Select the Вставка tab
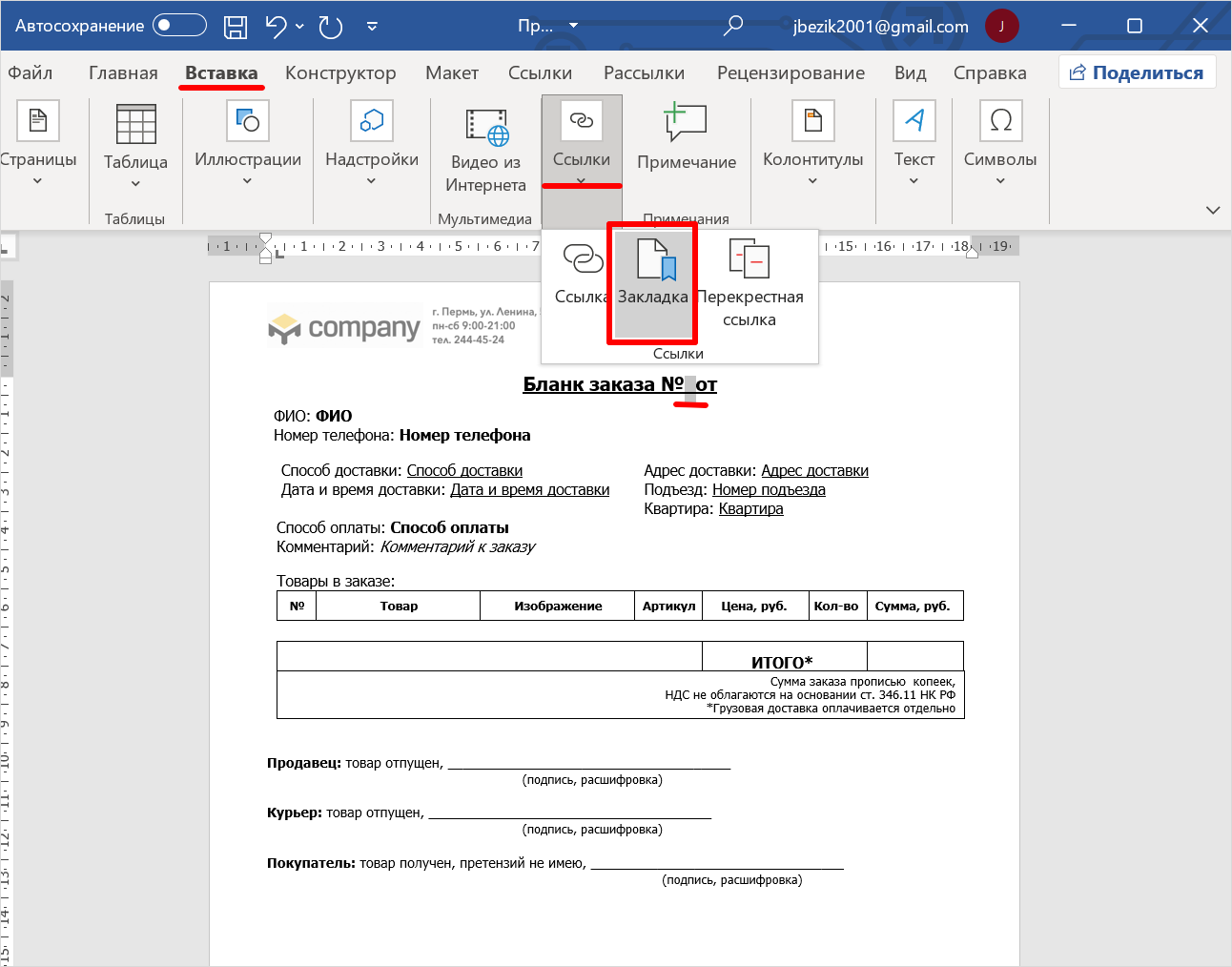 tap(221, 72)
